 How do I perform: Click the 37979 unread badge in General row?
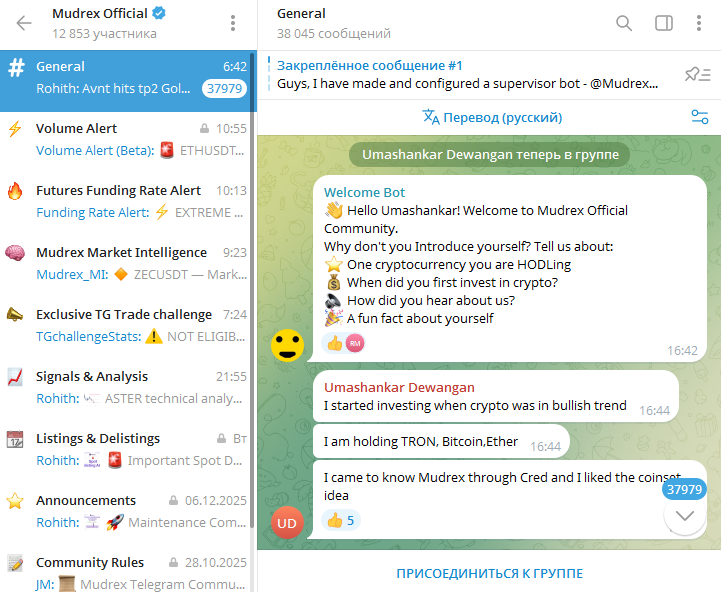224,88
